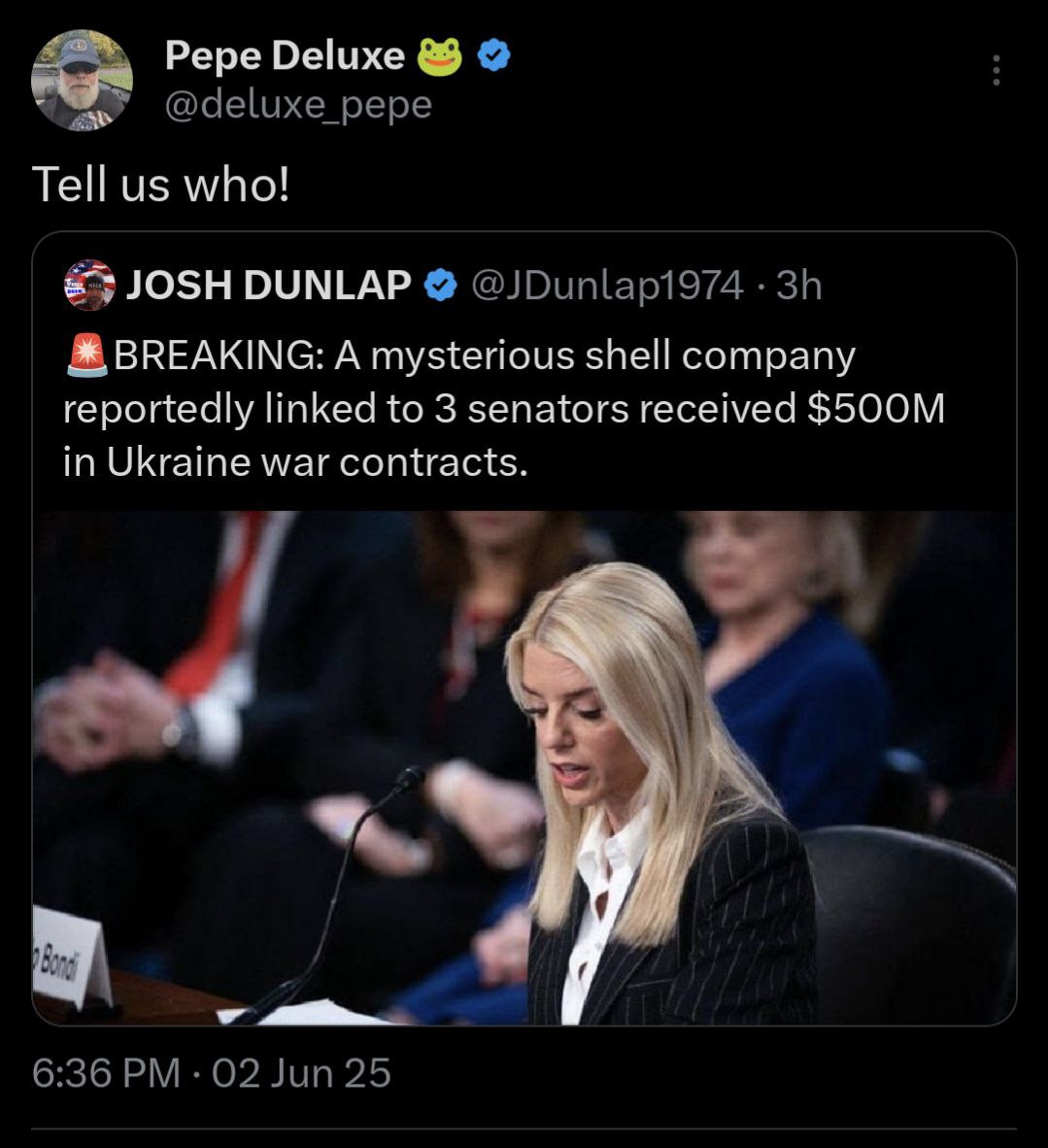
Task: Open the JOSH DUNLAP author name
Action: [x=268, y=286]
